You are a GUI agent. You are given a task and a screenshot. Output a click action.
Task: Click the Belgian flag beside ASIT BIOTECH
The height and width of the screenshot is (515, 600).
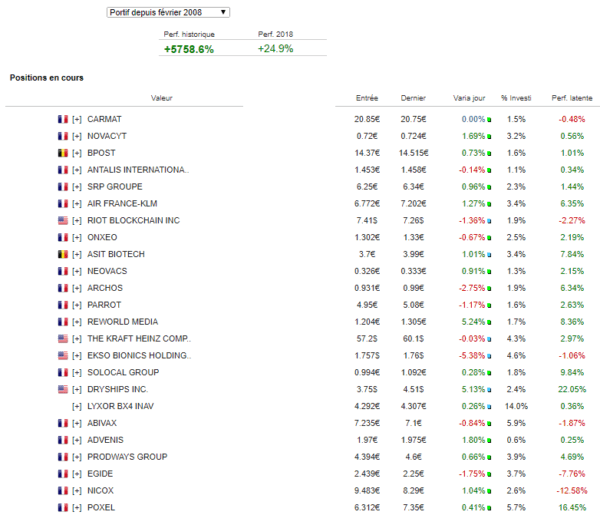pyautogui.click(x=63, y=254)
